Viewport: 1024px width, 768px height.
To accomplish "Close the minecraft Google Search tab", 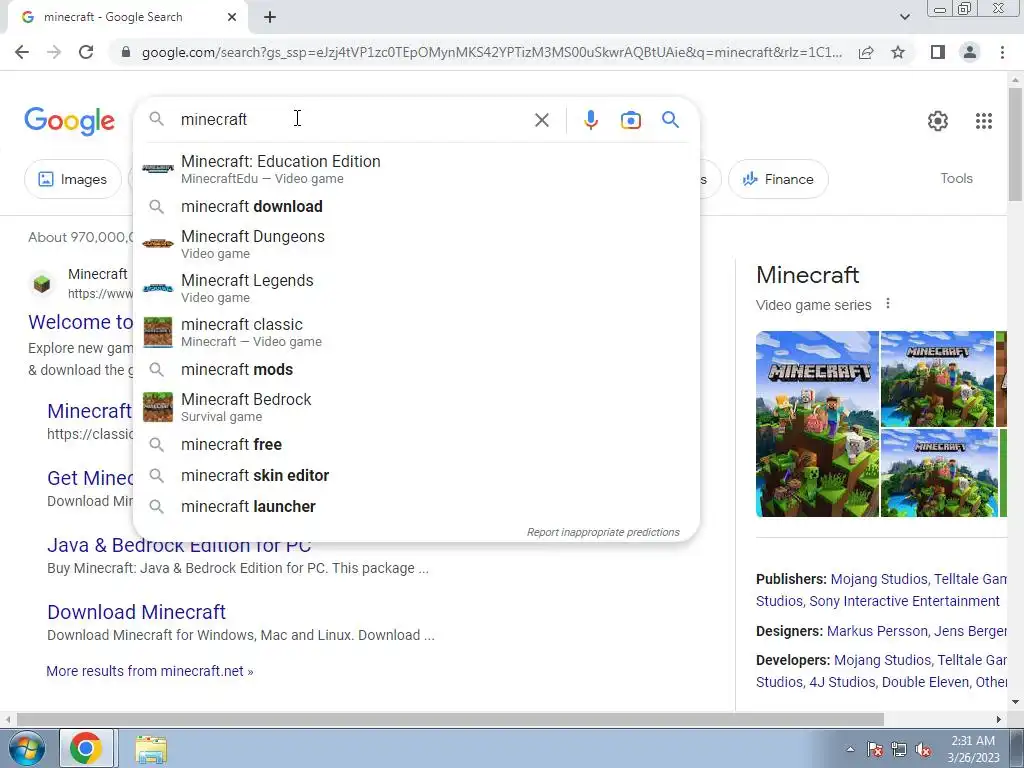I will tap(232, 17).
